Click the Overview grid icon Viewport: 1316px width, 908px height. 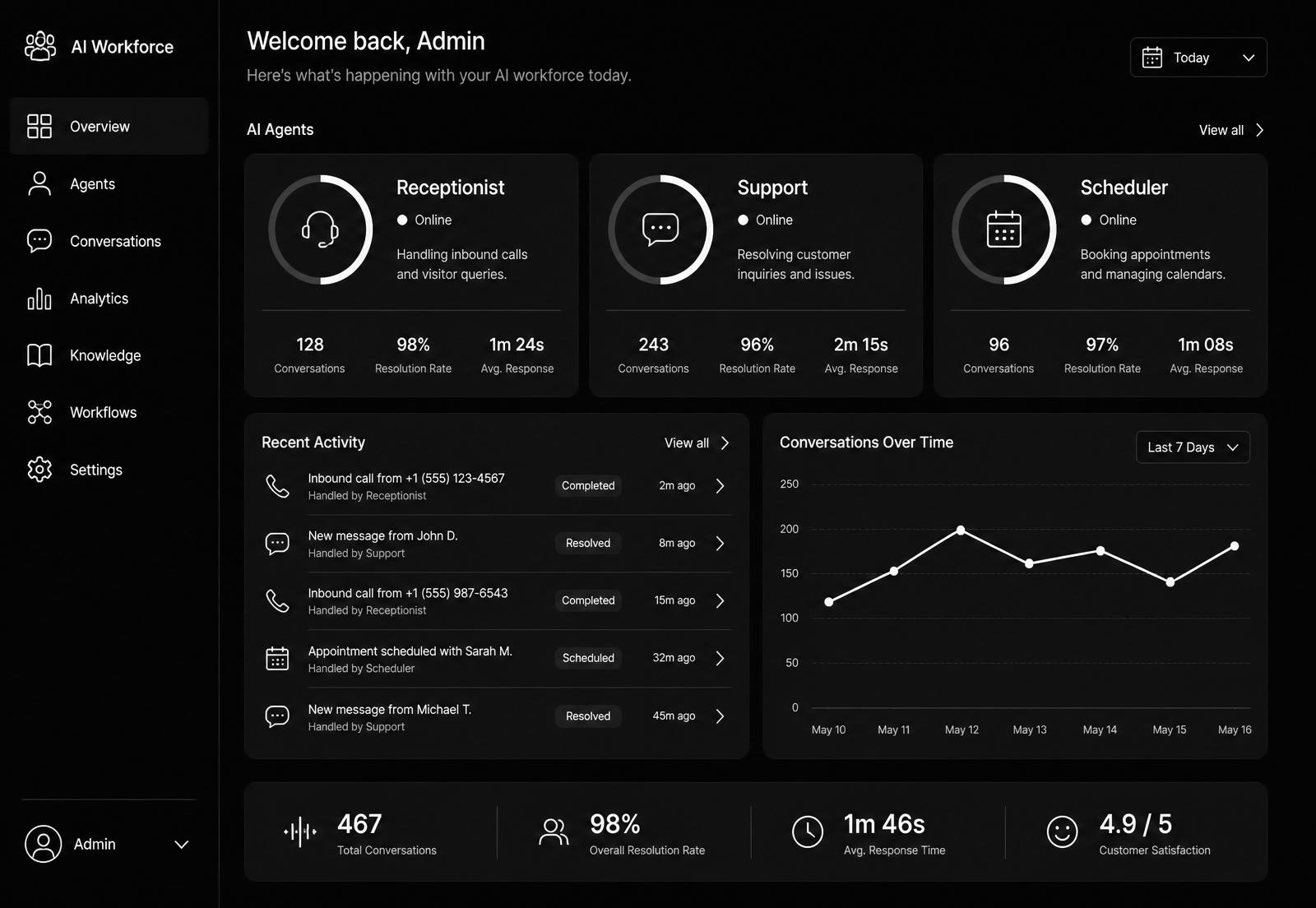39,126
